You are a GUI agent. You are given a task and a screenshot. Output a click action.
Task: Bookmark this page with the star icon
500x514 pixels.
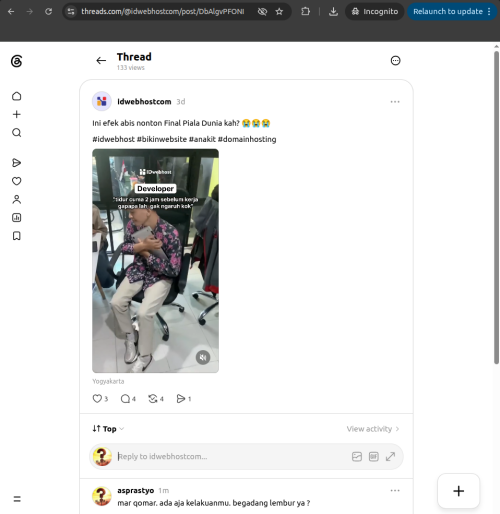click(x=279, y=12)
